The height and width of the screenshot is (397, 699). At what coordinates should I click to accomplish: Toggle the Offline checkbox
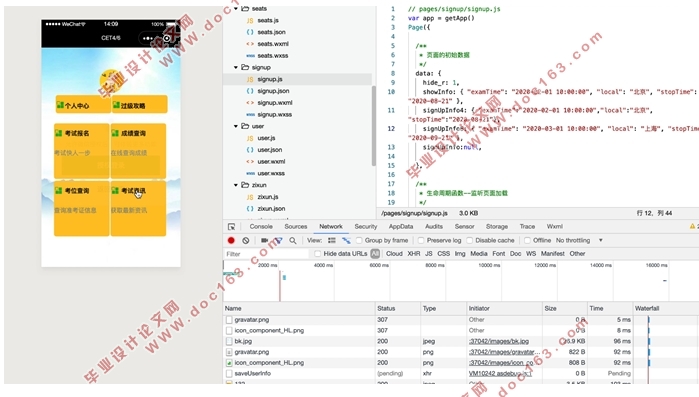(x=527, y=240)
